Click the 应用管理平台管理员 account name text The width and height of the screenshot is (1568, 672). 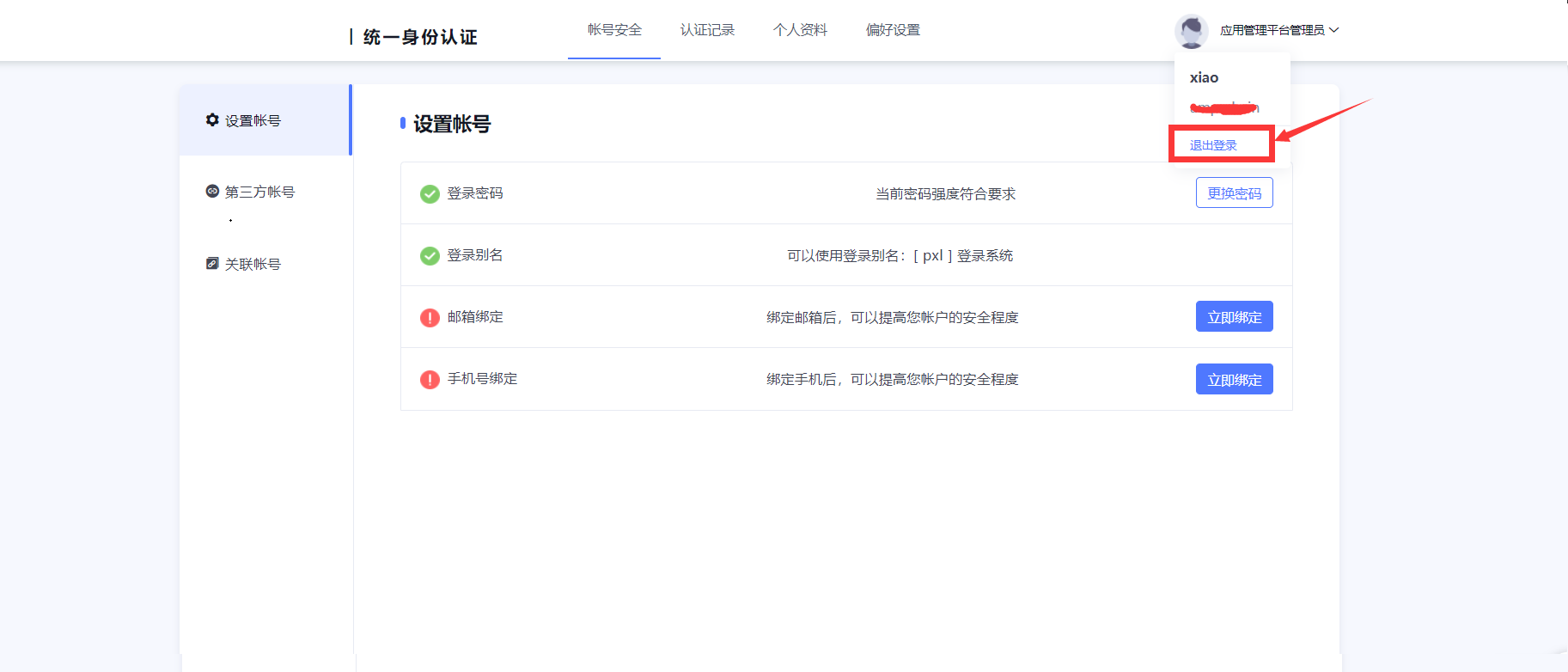[x=1272, y=30]
